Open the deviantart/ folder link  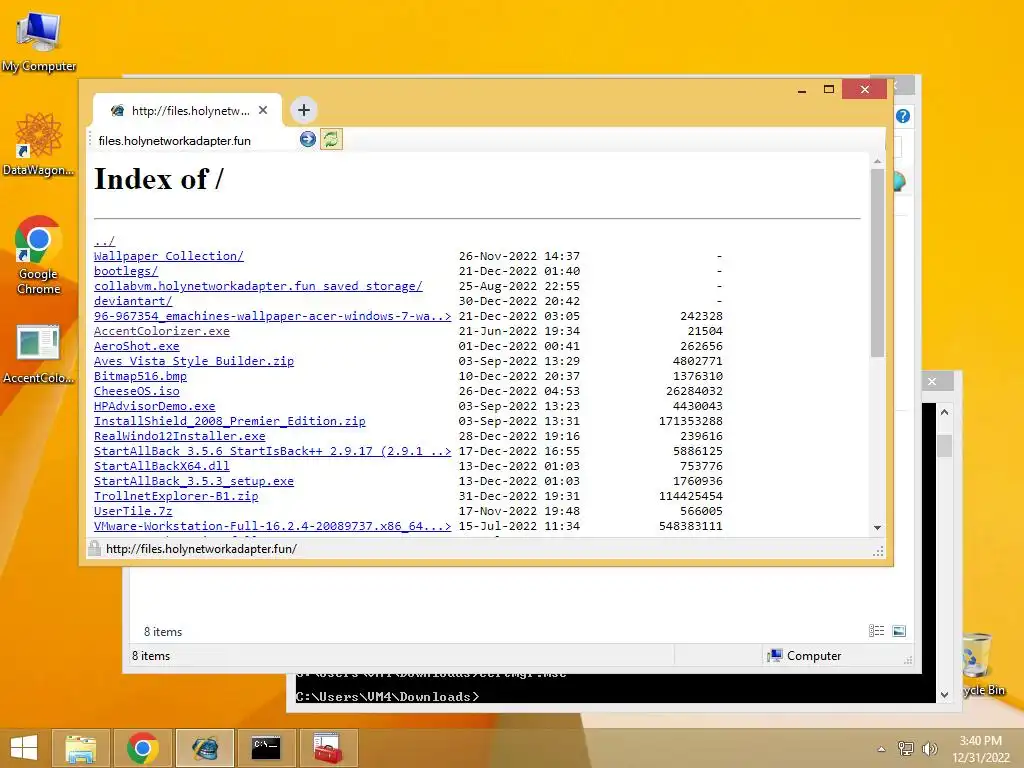pyautogui.click(x=133, y=301)
